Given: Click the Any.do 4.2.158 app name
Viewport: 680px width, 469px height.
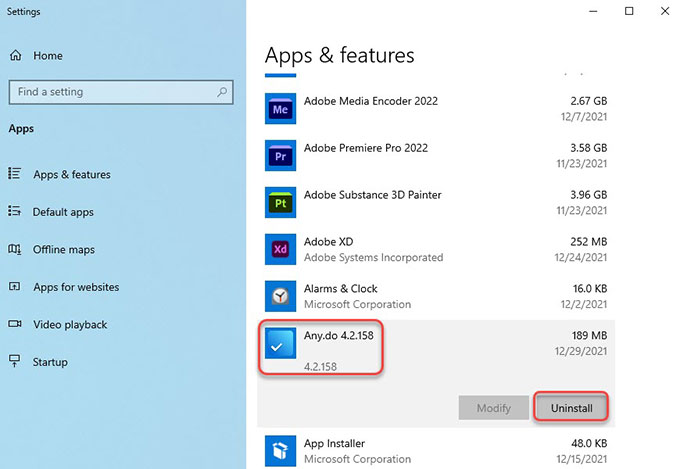Looking at the screenshot, I should tap(338, 335).
